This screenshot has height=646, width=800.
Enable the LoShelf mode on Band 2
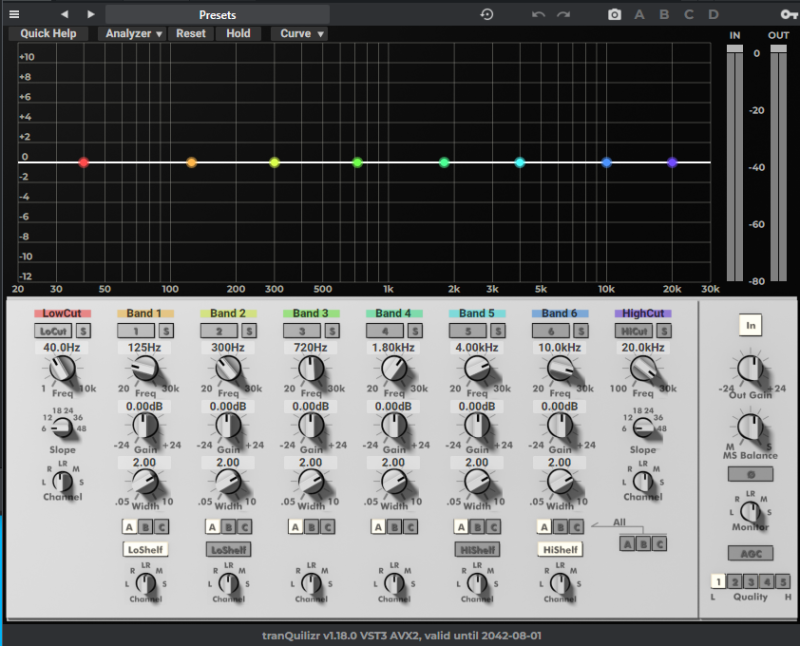pos(228,549)
